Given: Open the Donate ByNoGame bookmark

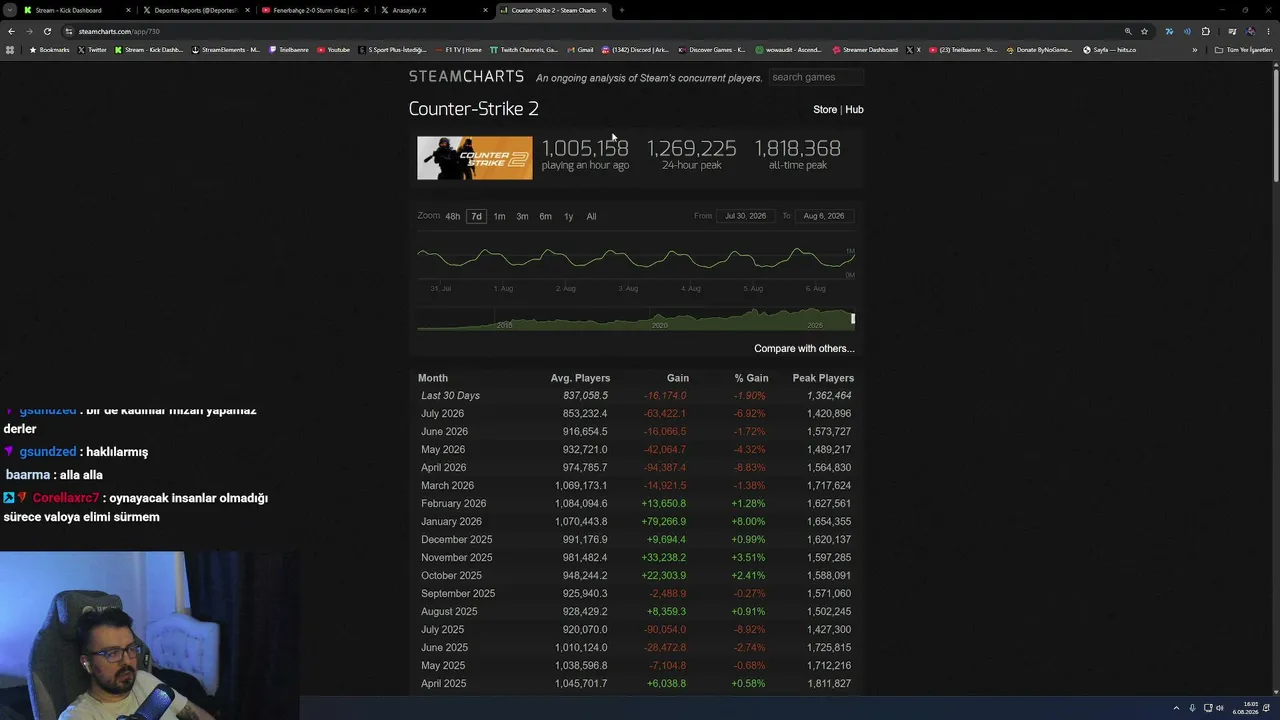Looking at the screenshot, I should coord(1040,49).
